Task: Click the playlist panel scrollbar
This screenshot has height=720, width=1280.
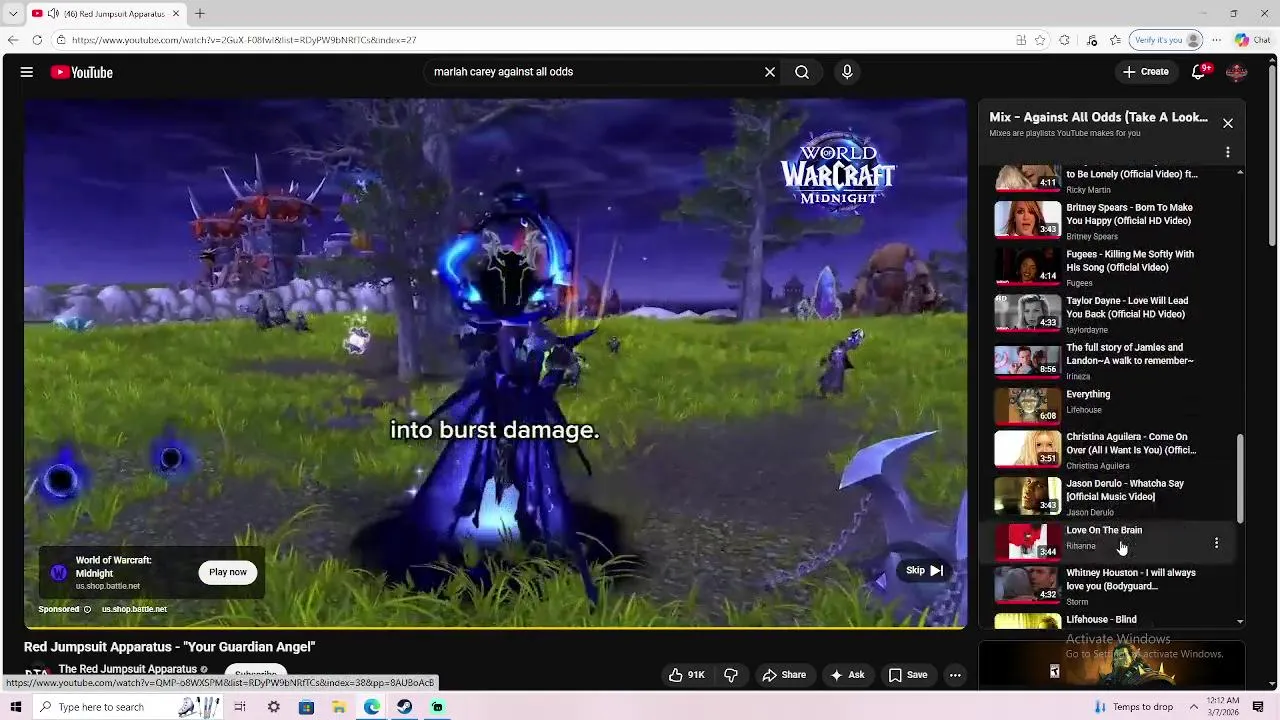Action: click(1240, 478)
